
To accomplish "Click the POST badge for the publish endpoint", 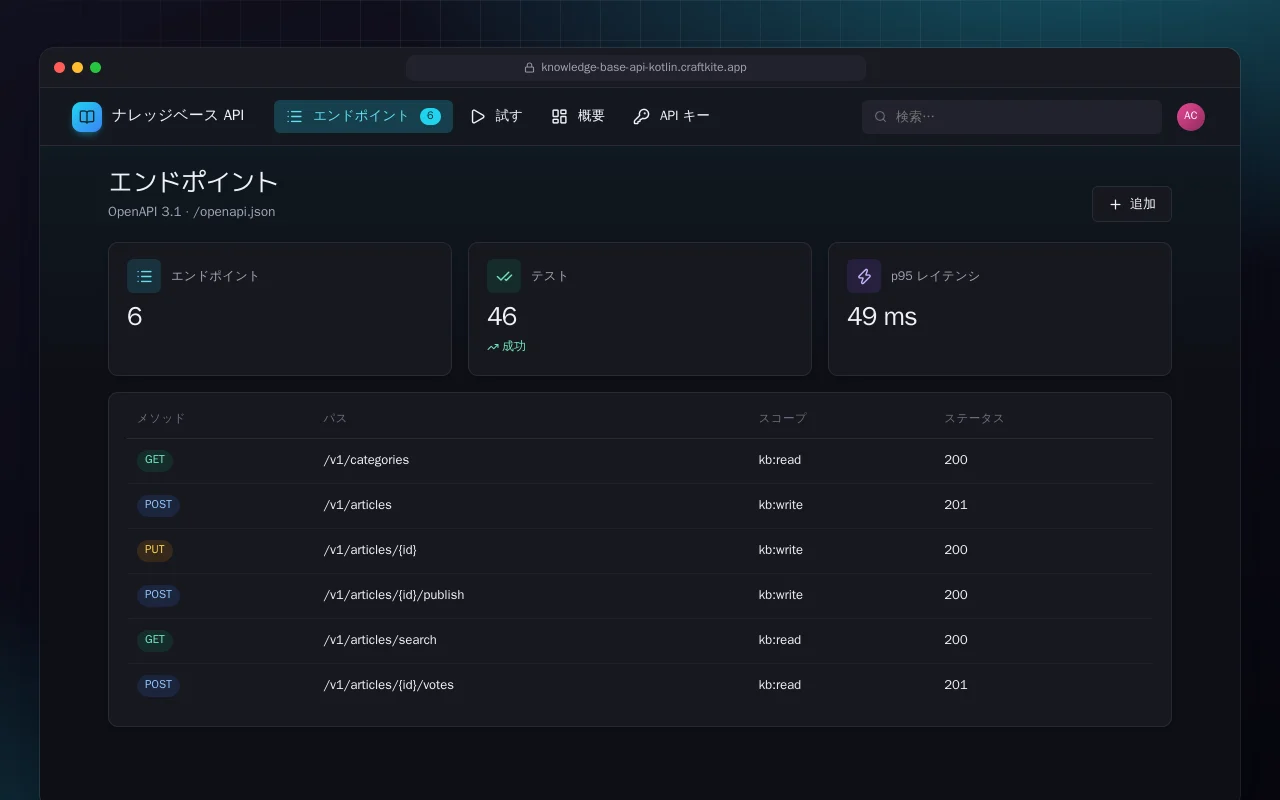I will (158, 595).
